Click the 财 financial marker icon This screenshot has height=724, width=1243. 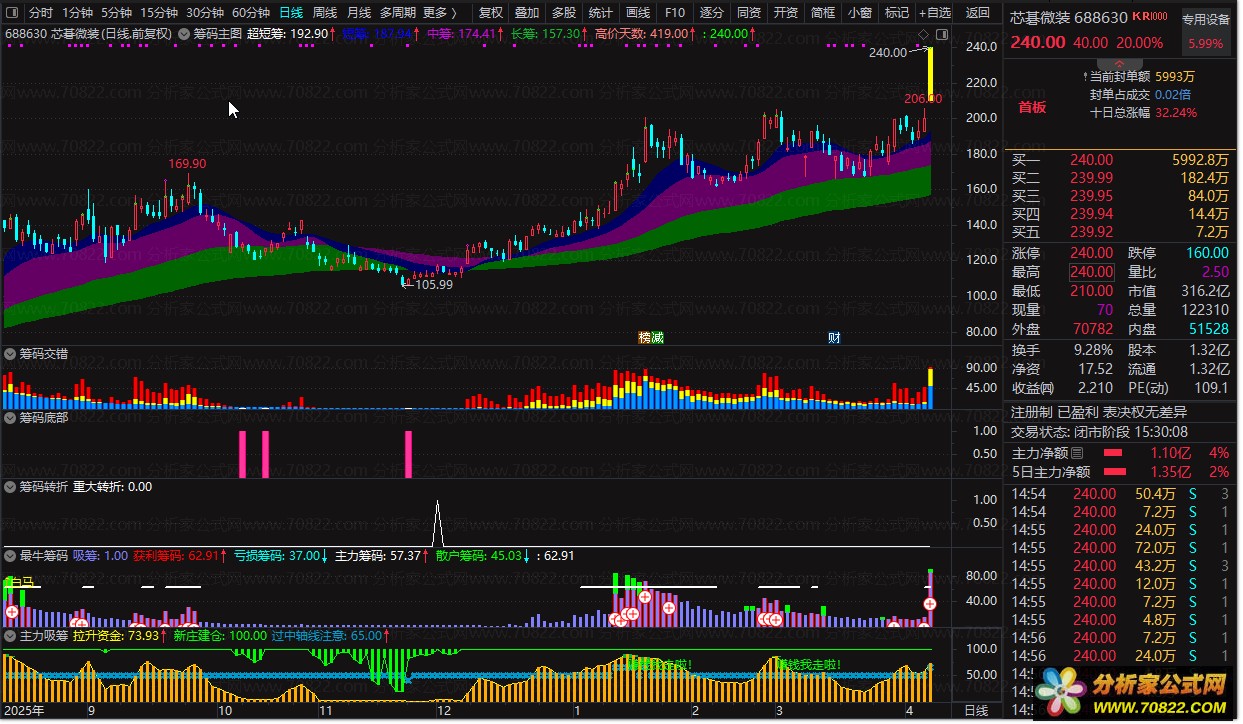click(x=834, y=337)
